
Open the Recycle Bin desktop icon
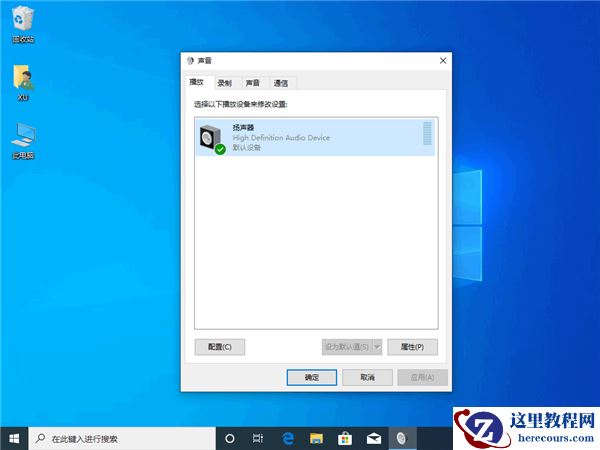click(23, 24)
